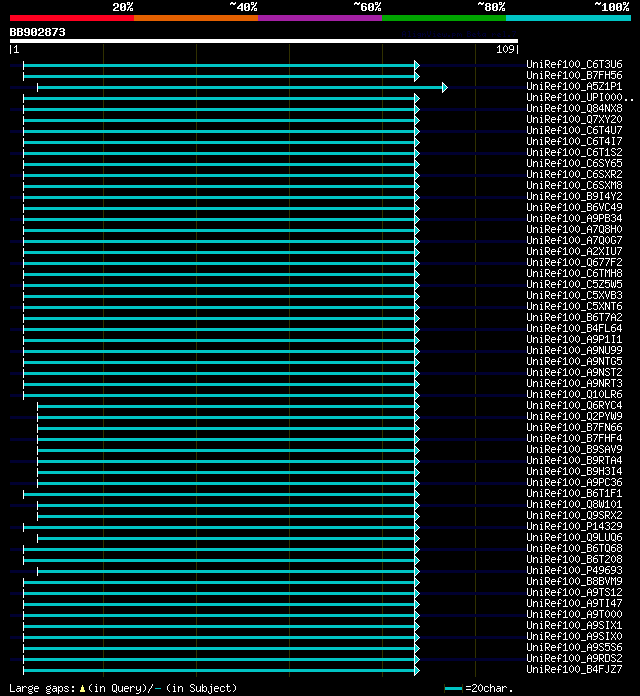Choose subject UniRef100_A7Q8H0

pos(574,229)
